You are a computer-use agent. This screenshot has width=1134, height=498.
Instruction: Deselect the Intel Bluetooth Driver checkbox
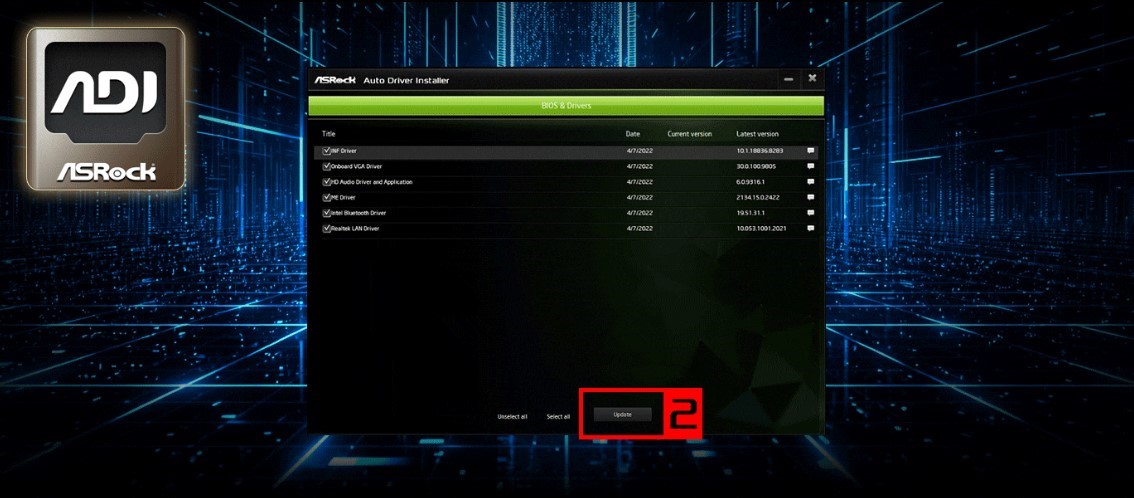coord(326,213)
